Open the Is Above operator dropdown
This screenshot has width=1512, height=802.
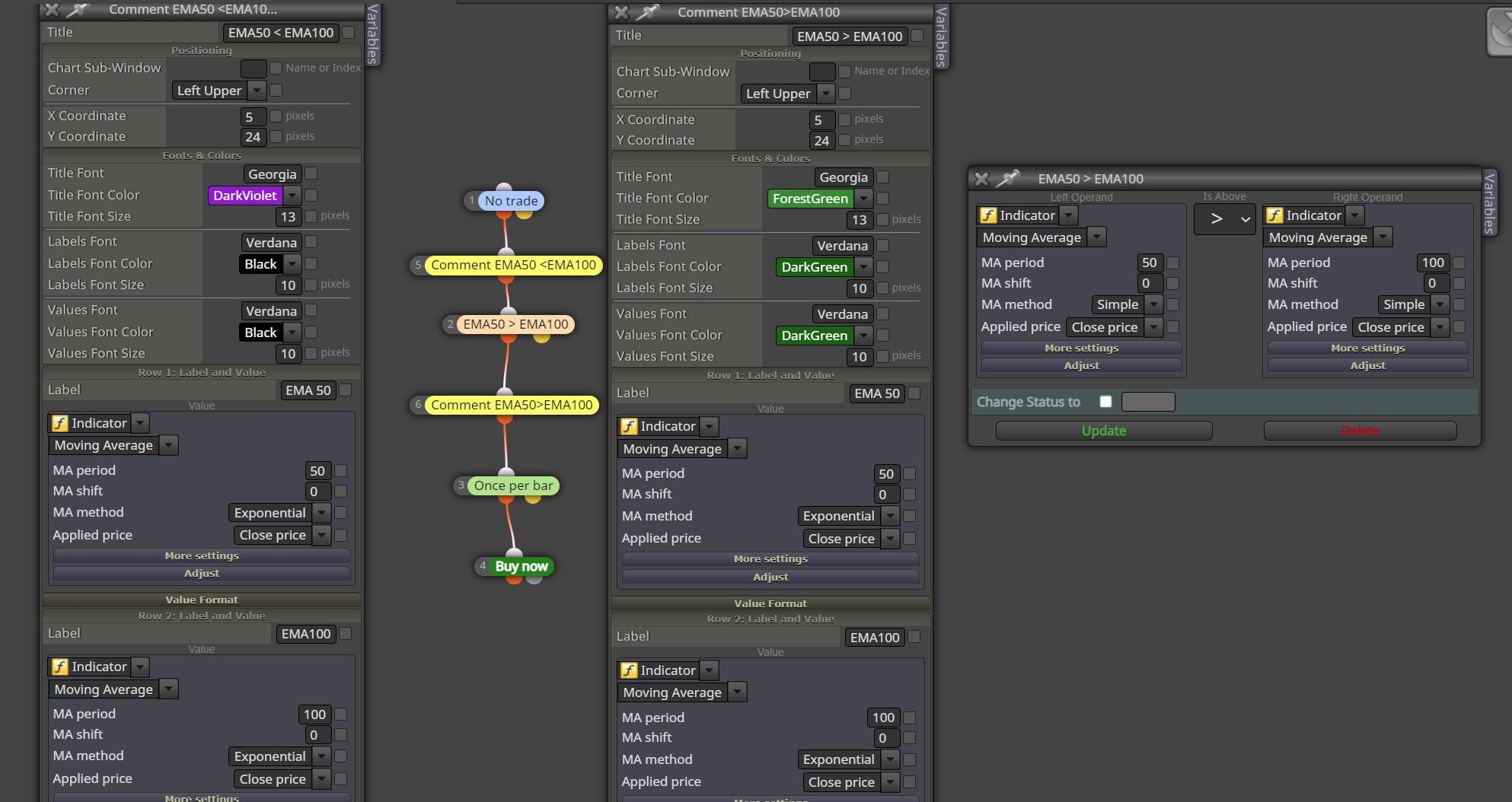1224,219
